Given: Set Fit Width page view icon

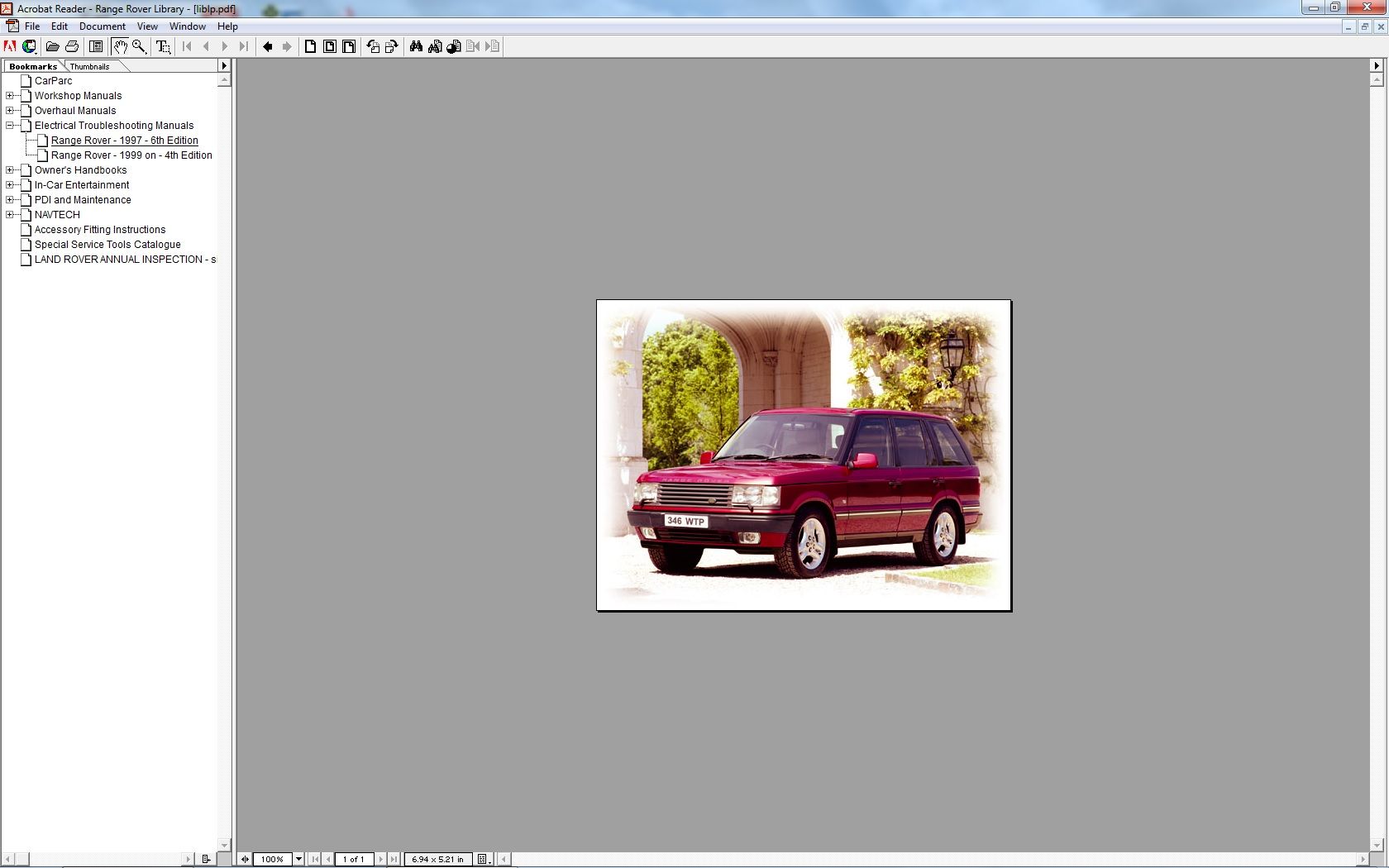Looking at the screenshot, I should (349, 47).
